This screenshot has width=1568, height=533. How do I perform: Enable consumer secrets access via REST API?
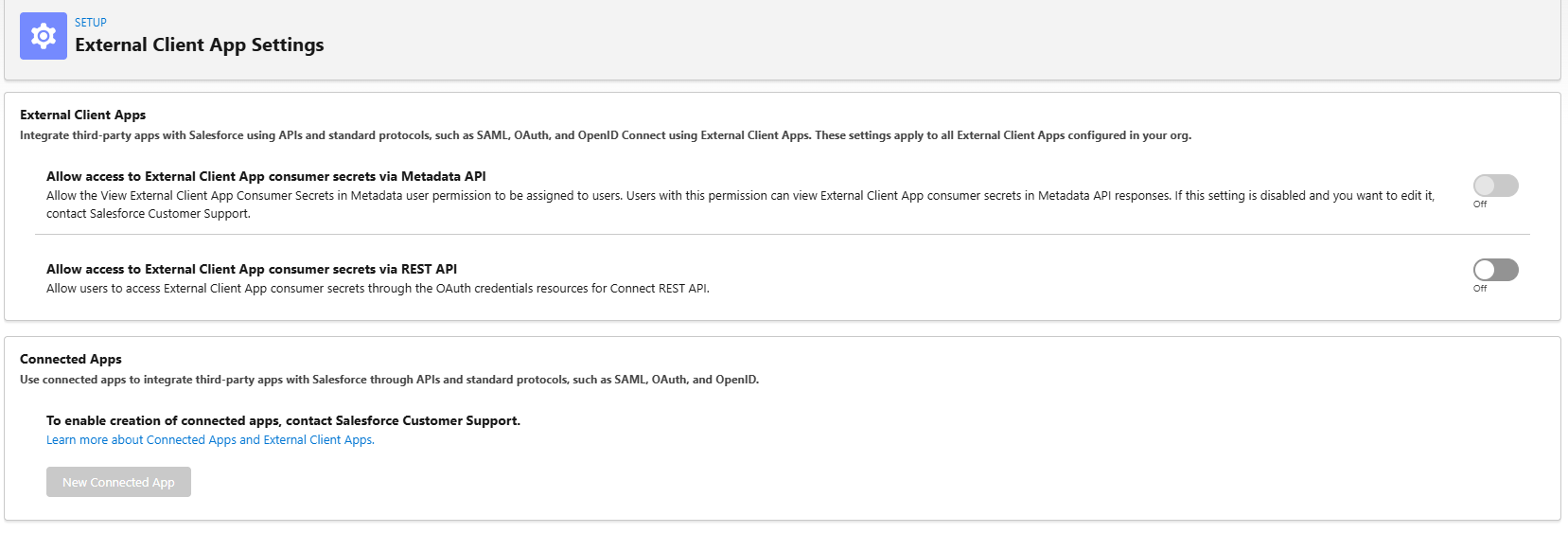click(1495, 270)
